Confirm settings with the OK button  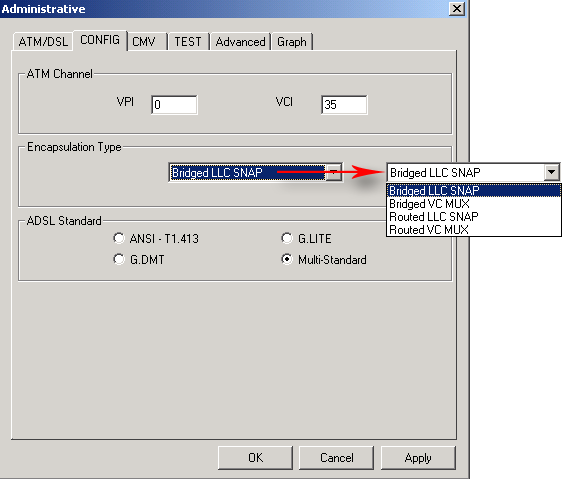[255, 458]
